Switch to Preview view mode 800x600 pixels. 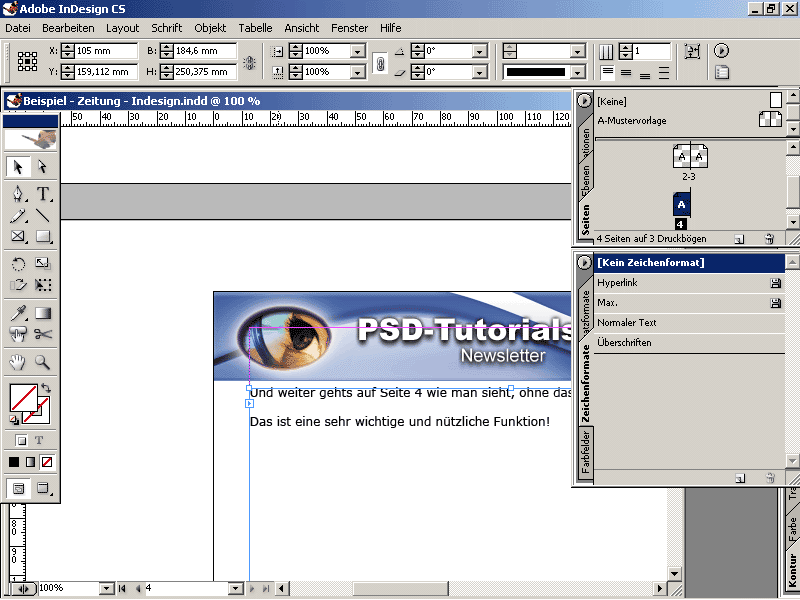43,488
